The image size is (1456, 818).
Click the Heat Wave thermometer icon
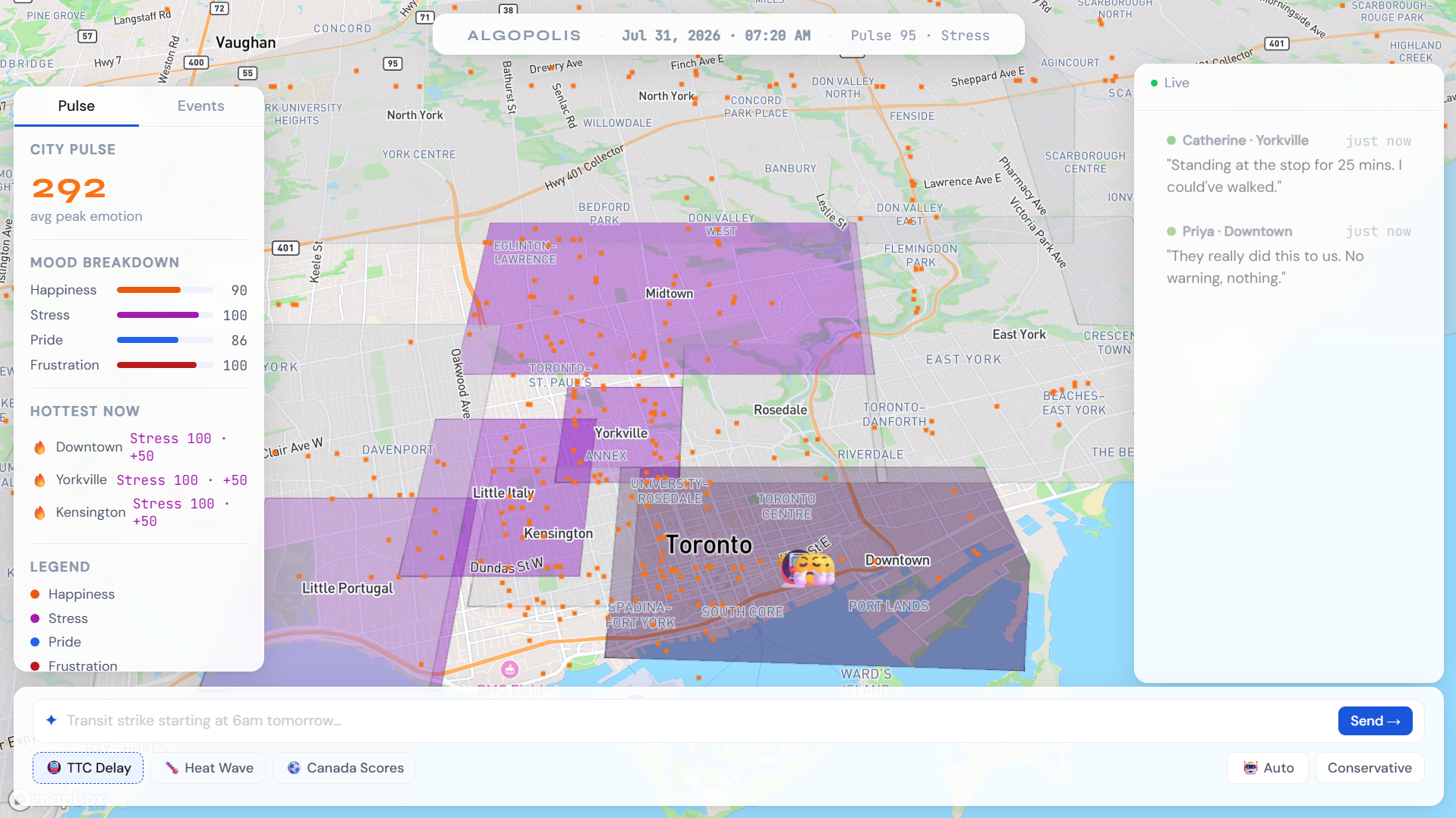[172, 768]
